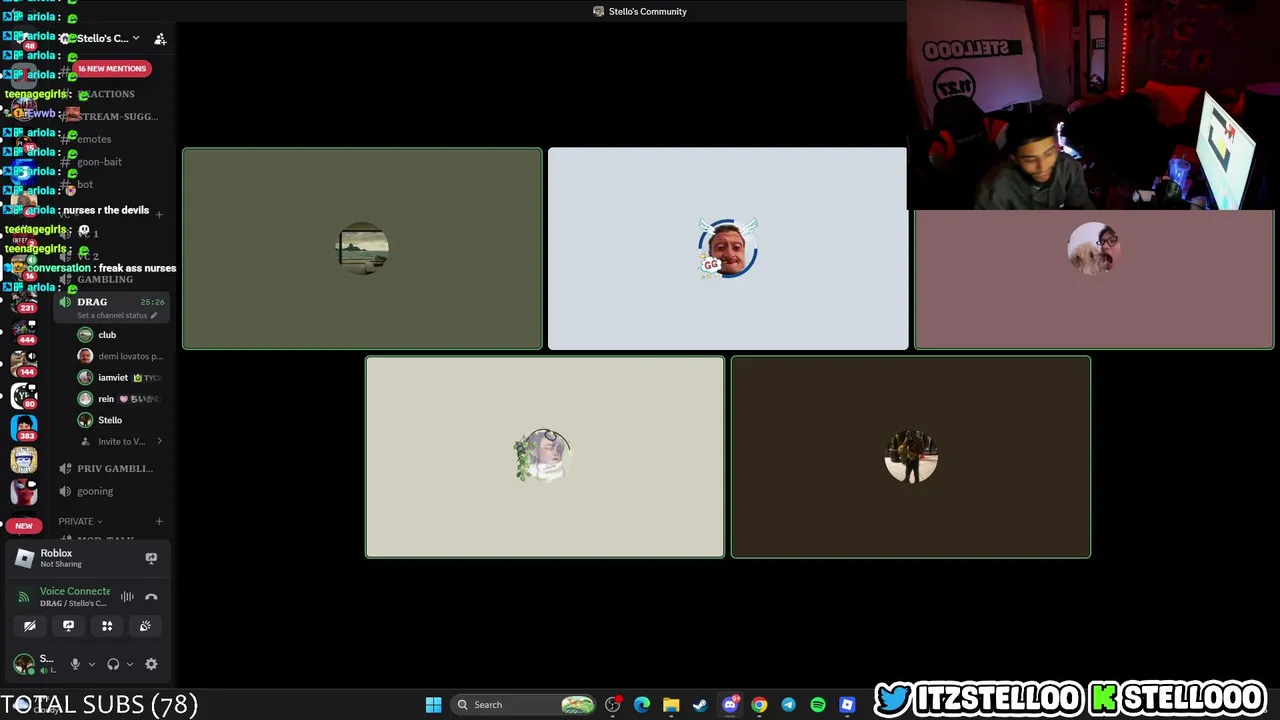The height and width of the screenshot is (720, 1280).
Task: Open the emotes text channel
Action: click(x=94, y=139)
